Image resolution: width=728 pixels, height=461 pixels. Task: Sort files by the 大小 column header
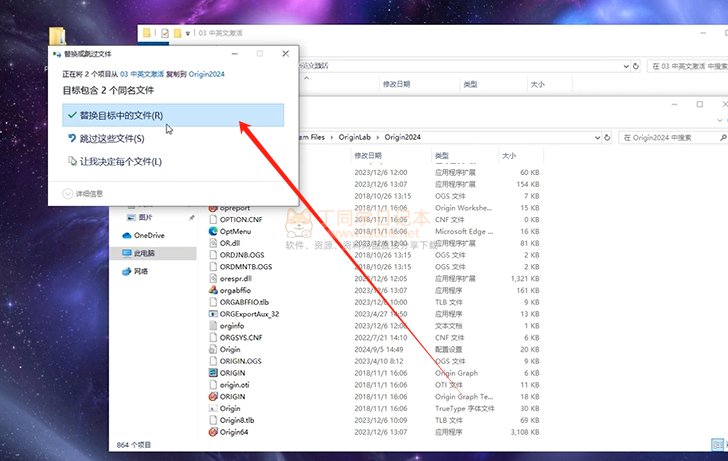click(509, 156)
